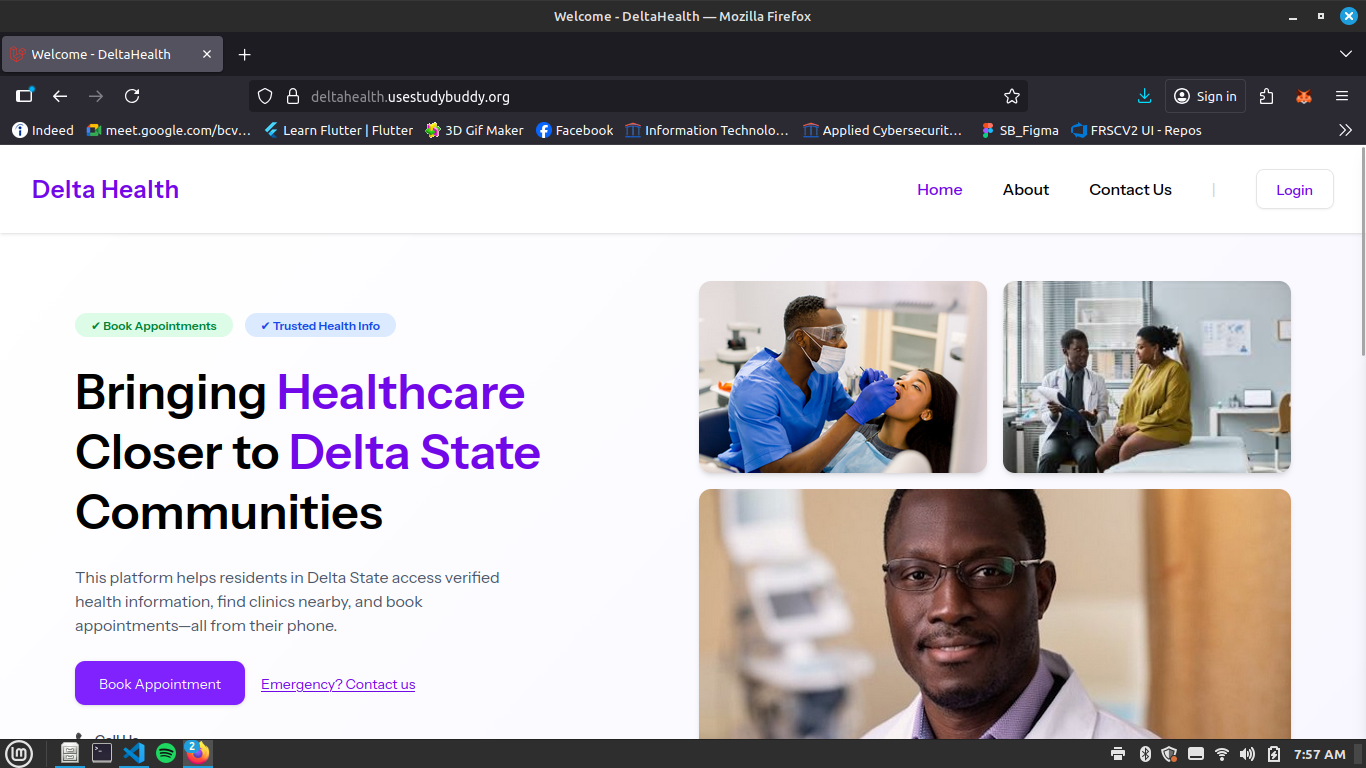The height and width of the screenshot is (768, 1366).
Task: Click the Book Appointment button
Action: [x=160, y=683]
